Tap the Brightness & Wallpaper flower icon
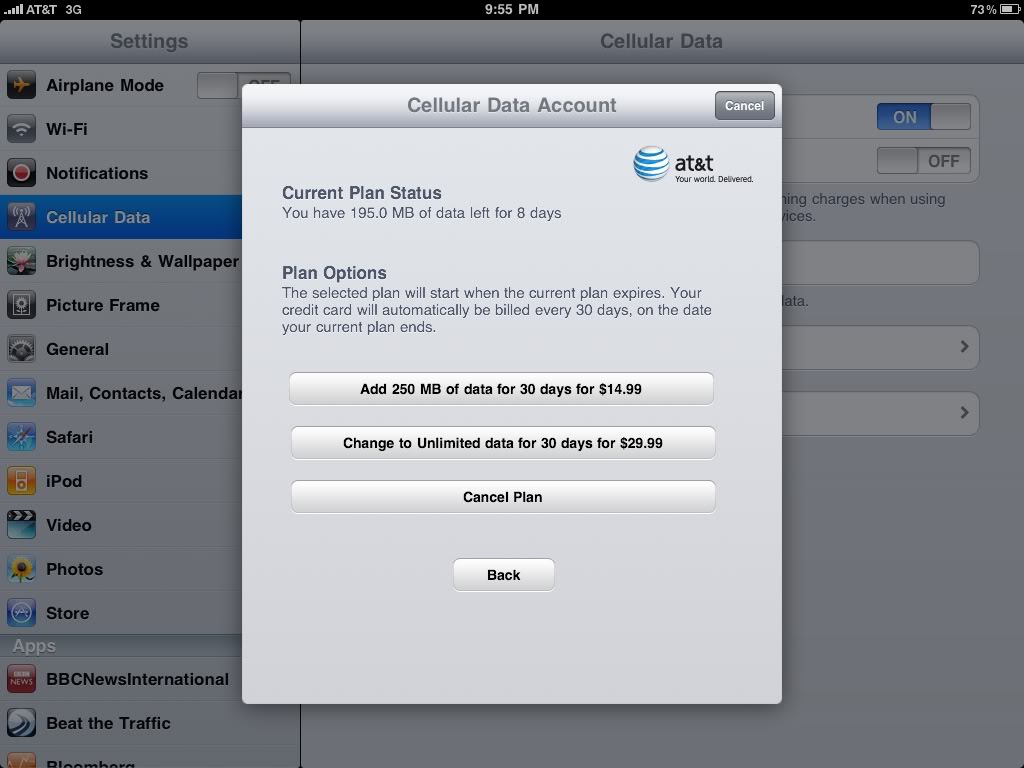Image resolution: width=1024 pixels, height=768 pixels. click(x=21, y=261)
